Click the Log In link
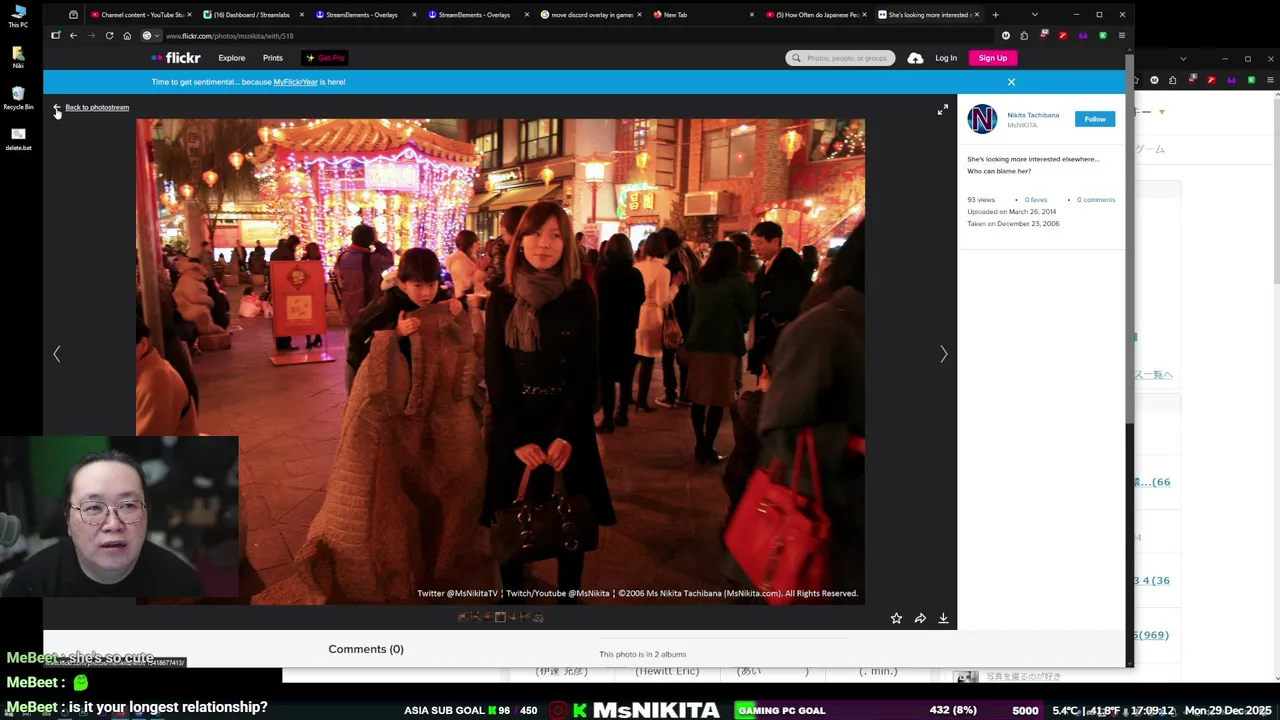The width and height of the screenshot is (1280, 720). pos(946,58)
